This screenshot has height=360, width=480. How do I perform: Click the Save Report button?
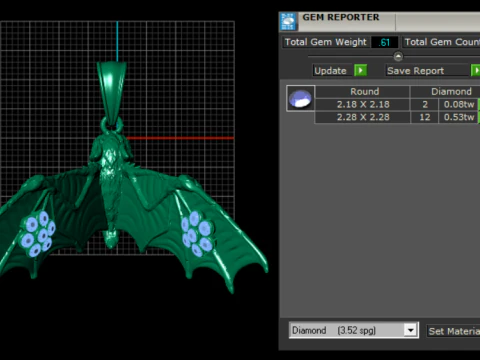(x=427, y=71)
